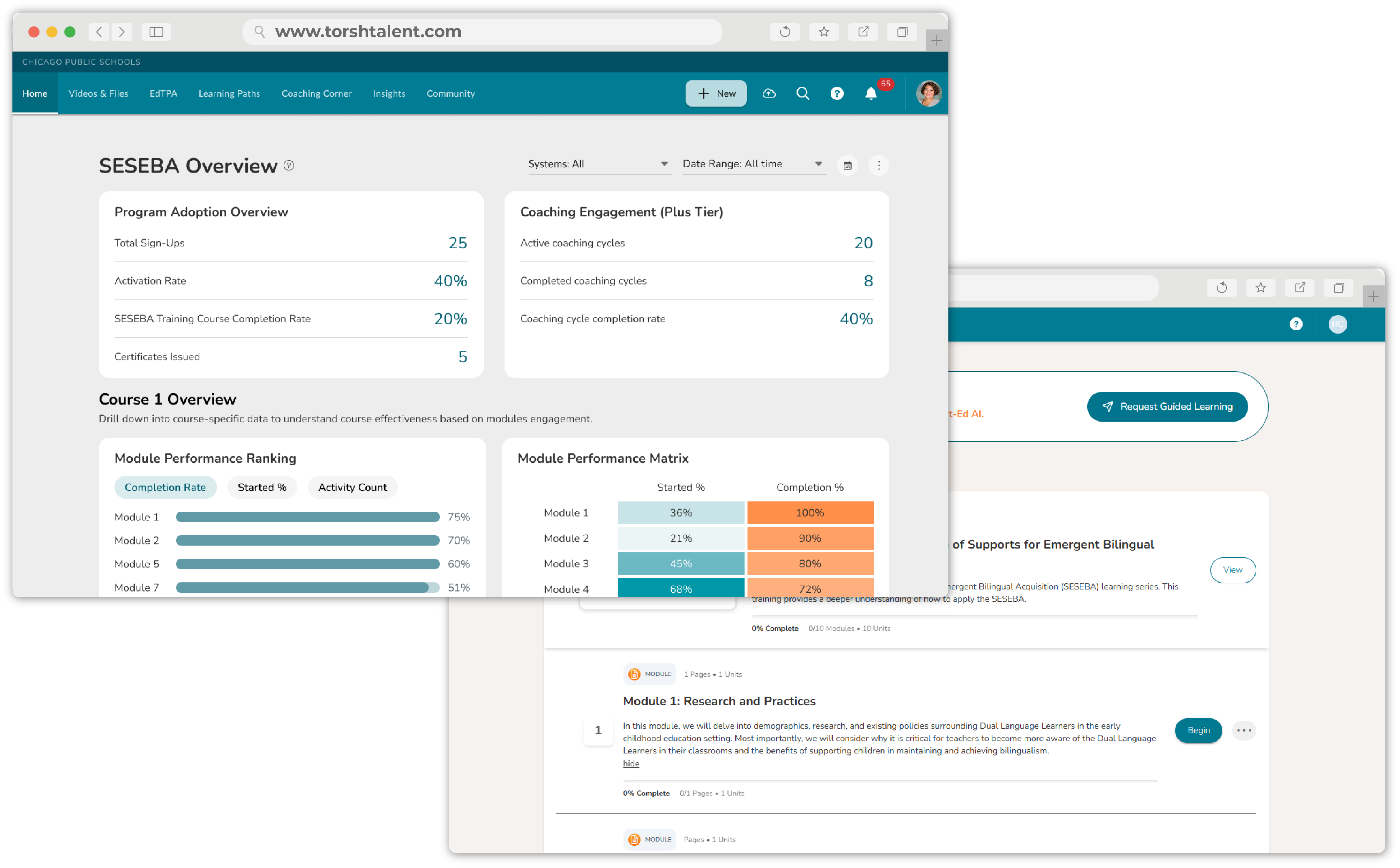Open search with the magnifier icon
The width and height of the screenshot is (1400, 868).
point(803,94)
